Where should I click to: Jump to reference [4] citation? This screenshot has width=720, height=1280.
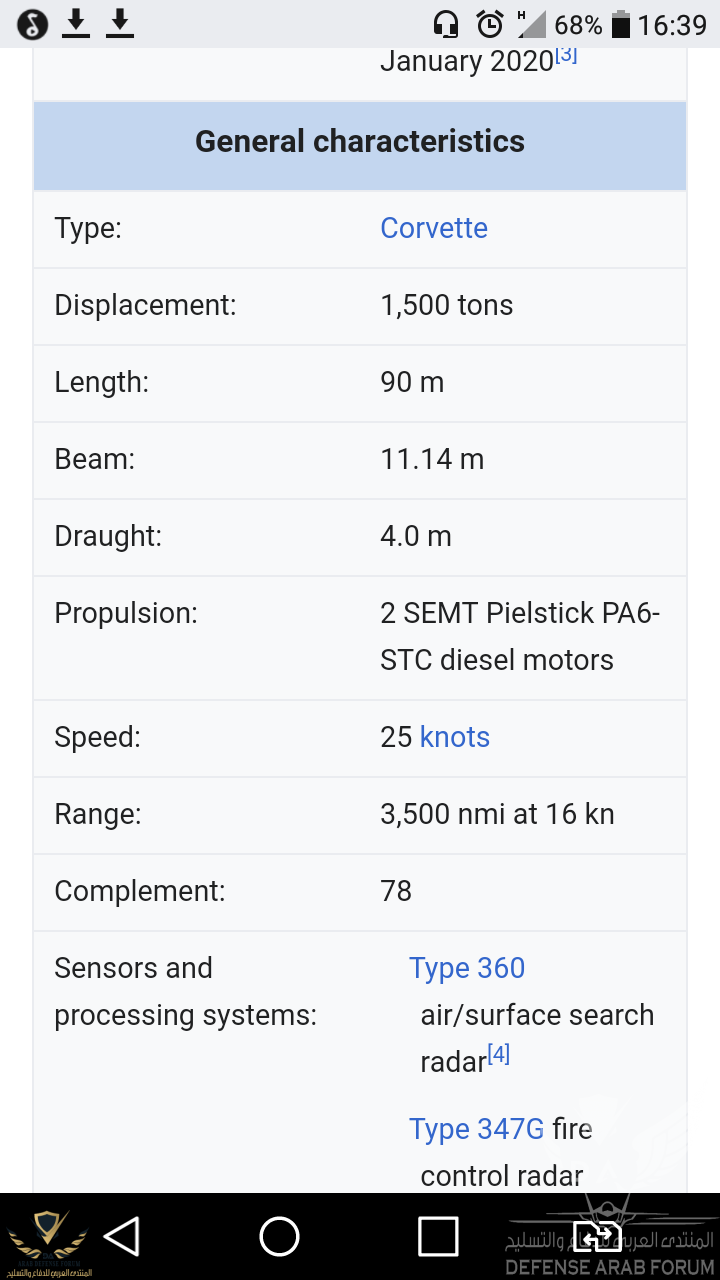coord(499,1055)
